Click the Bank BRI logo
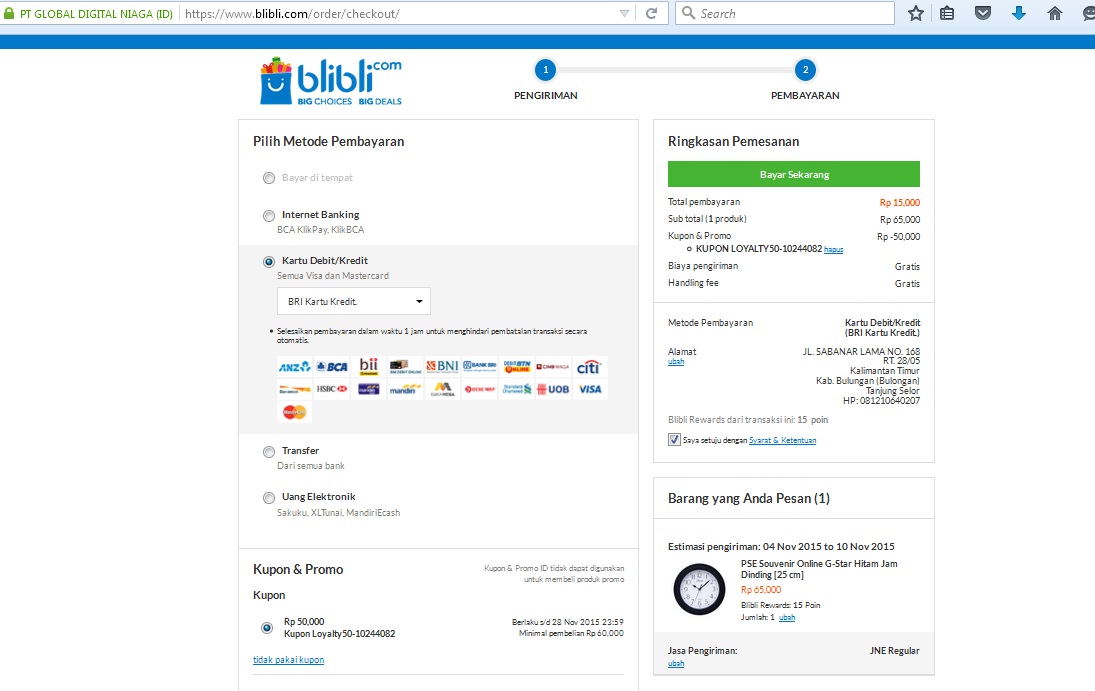Image resolution: width=1095 pixels, height=691 pixels. click(x=479, y=367)
